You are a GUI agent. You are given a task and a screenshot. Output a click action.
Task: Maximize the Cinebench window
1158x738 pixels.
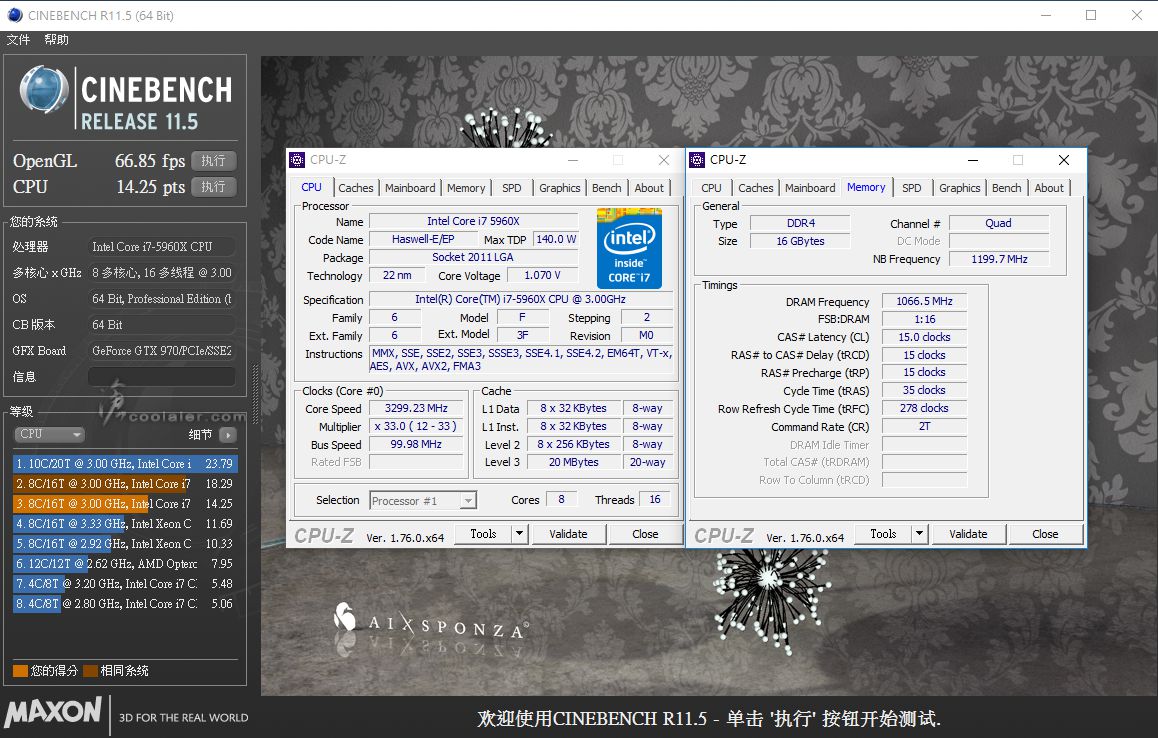[1091, 15]
